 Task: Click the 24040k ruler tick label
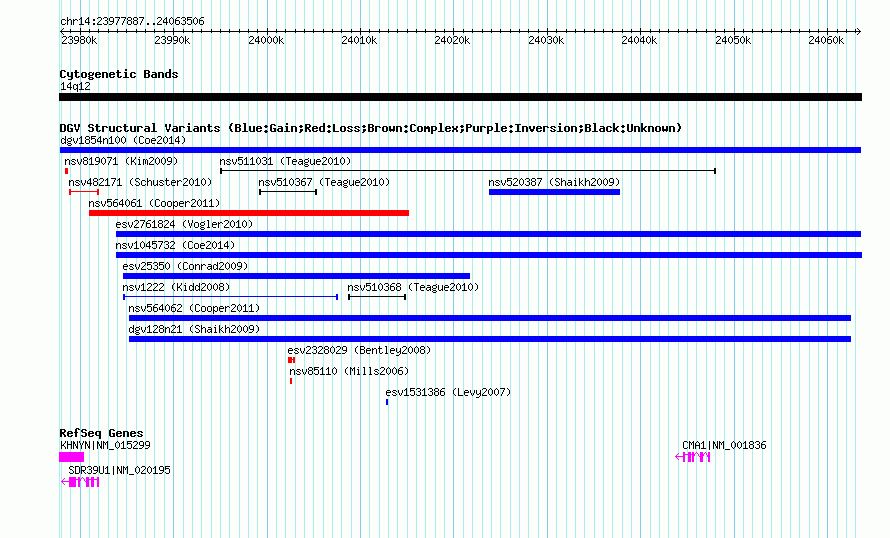(639, 40)
